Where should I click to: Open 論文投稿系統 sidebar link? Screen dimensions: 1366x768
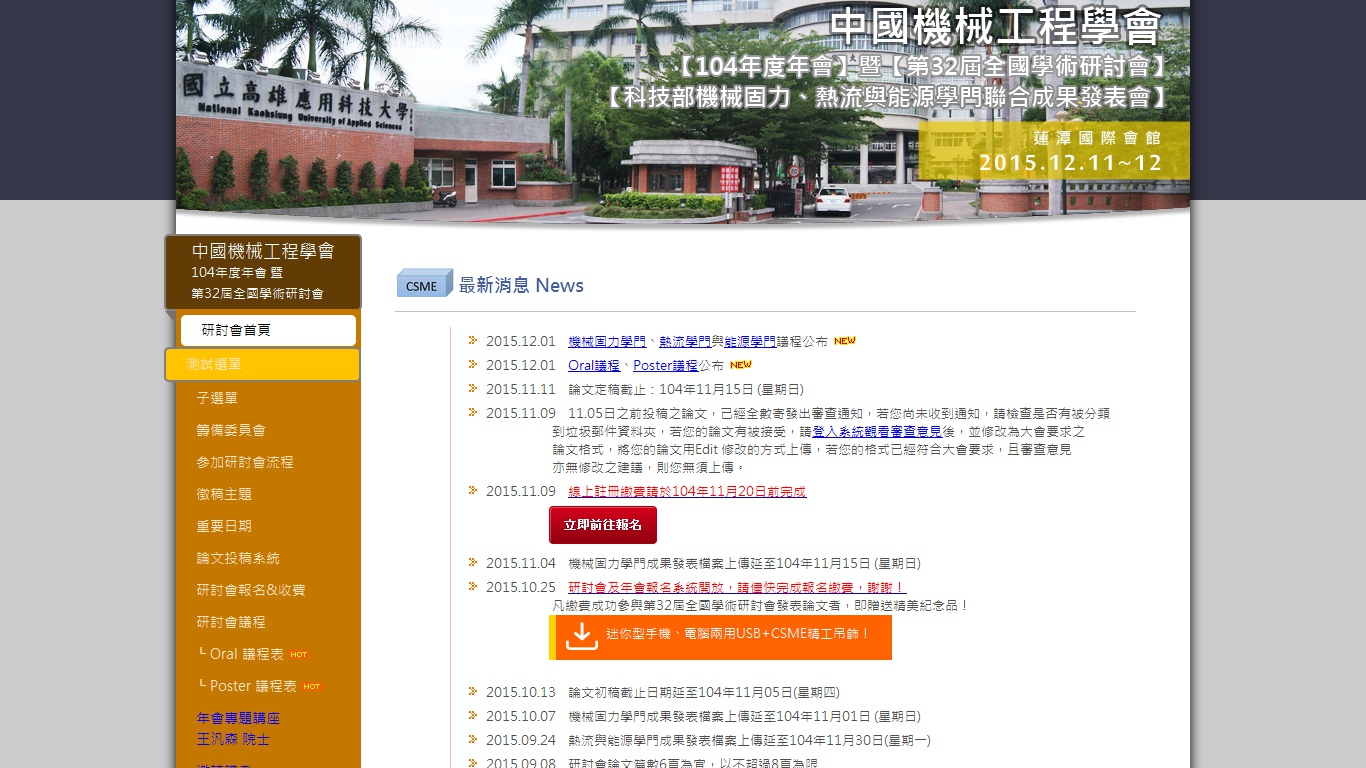238,558
